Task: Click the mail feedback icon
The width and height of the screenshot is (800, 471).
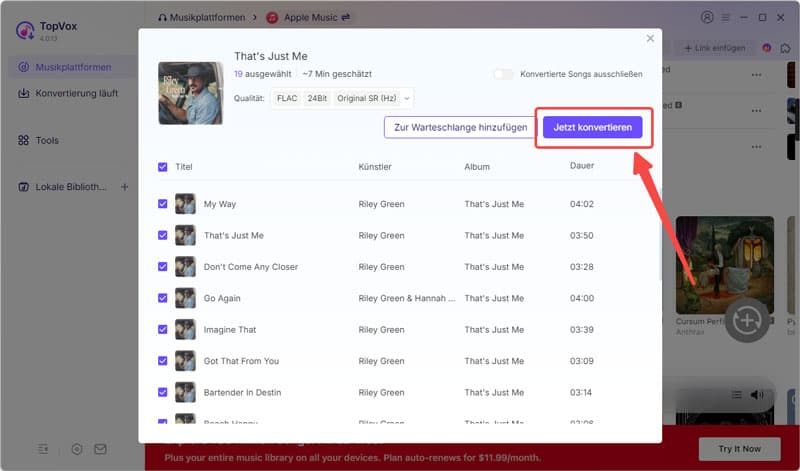Action: click(x=101, y=449)
